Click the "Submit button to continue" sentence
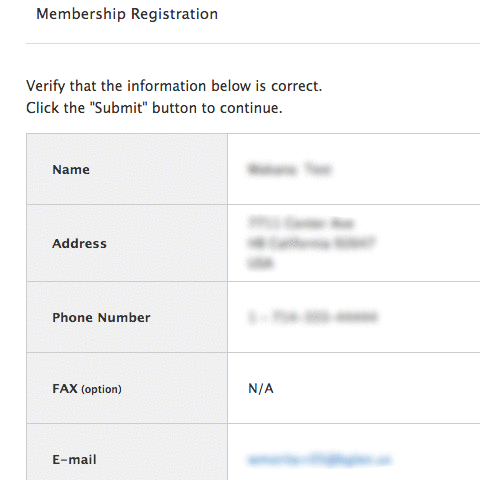480x480 pixels. coord(154,108)
